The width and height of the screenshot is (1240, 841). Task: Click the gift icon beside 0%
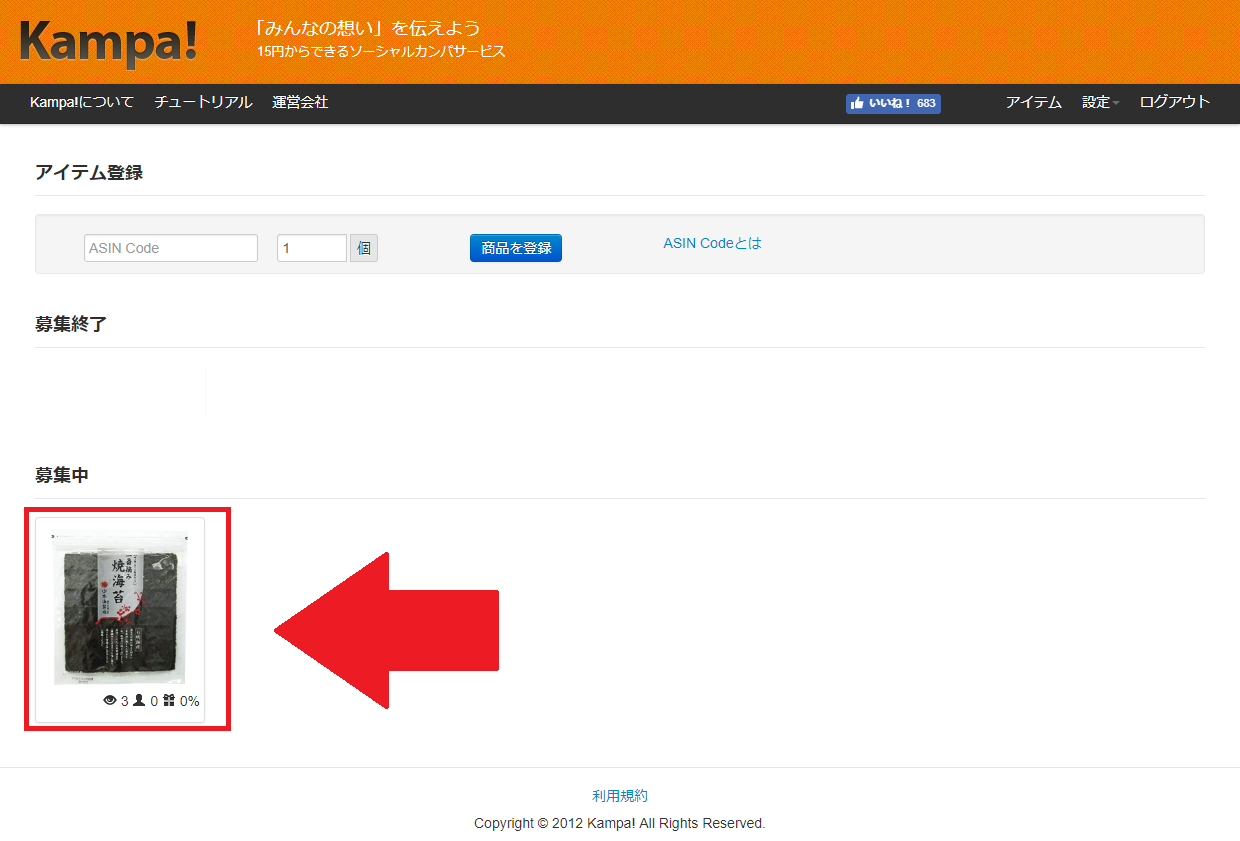(x=169, y=701)
